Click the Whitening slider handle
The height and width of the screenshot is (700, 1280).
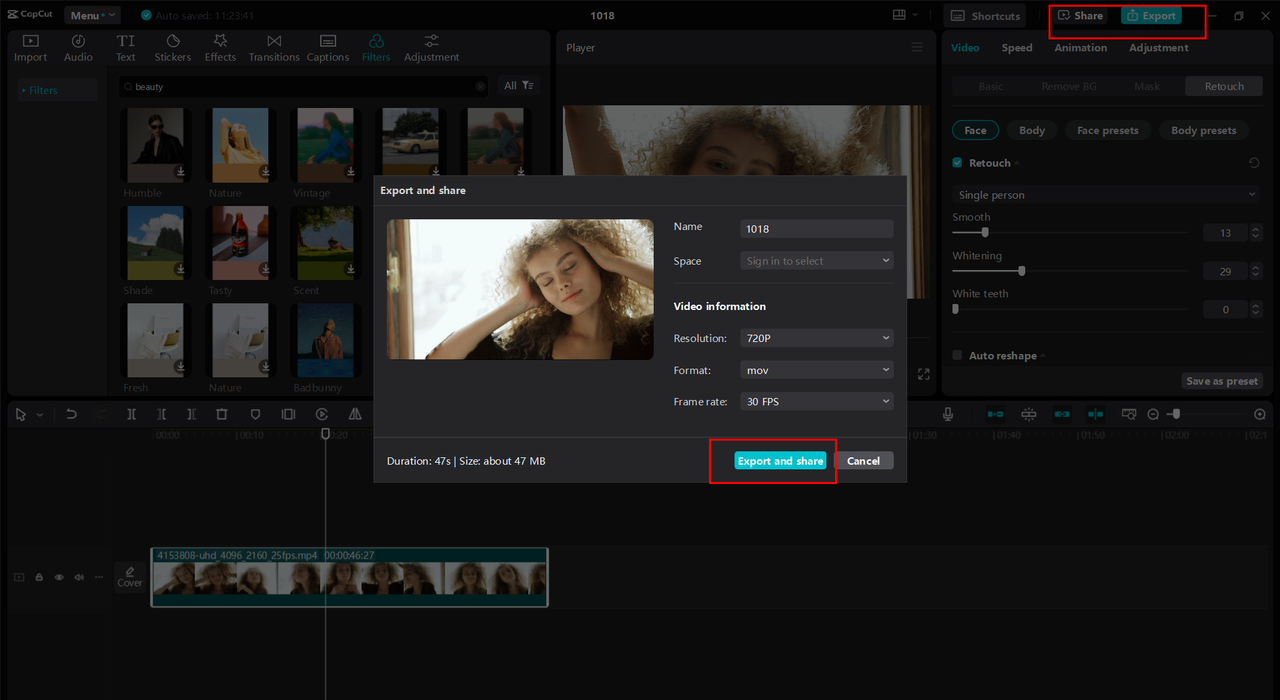1021,270
